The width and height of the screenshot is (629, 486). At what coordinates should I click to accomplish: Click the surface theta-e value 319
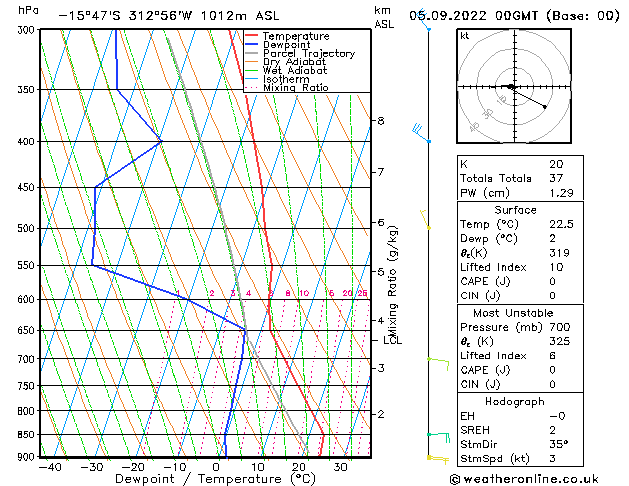point(560,253)
